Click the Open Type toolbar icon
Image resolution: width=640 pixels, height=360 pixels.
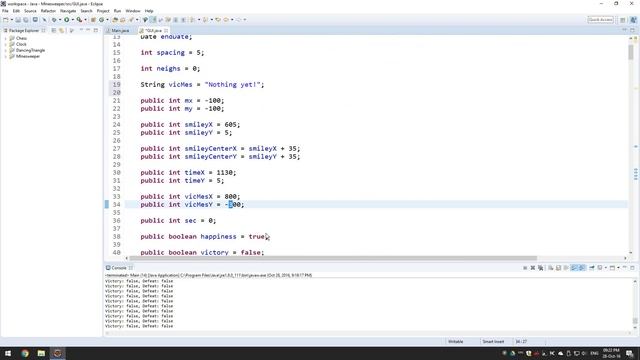pyautogui.click(x=115, y=20)
